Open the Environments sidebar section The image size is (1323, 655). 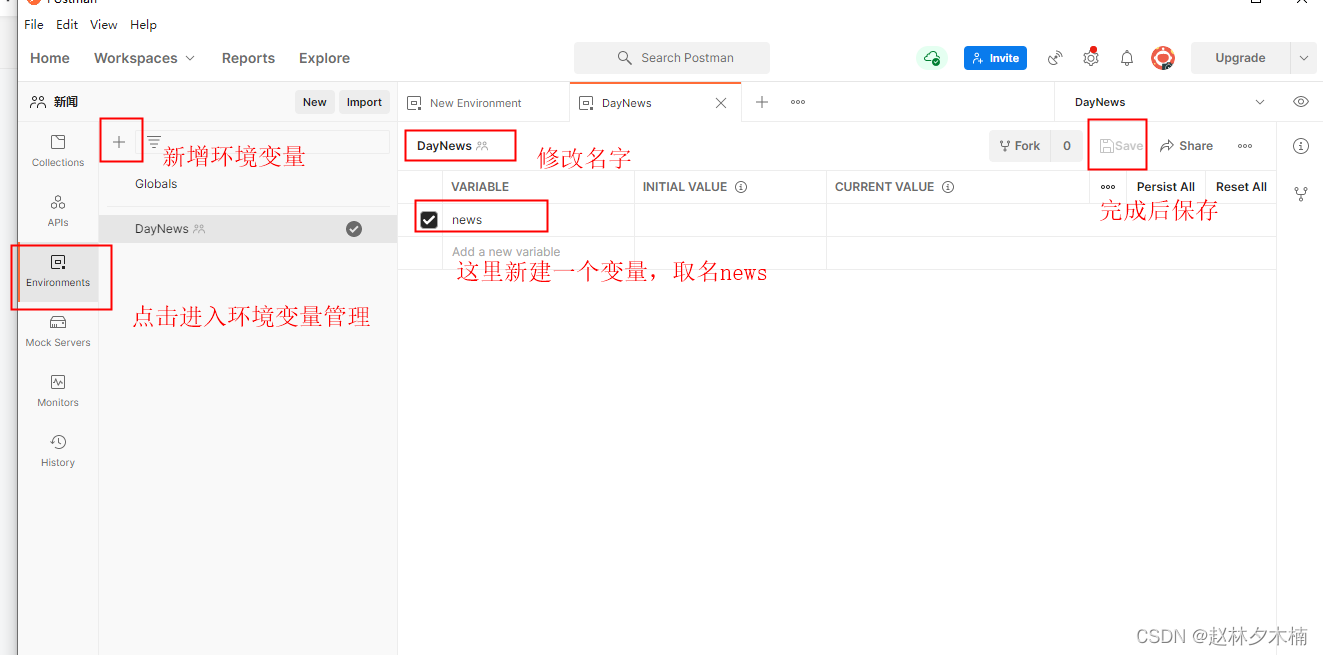click(58, 271)
